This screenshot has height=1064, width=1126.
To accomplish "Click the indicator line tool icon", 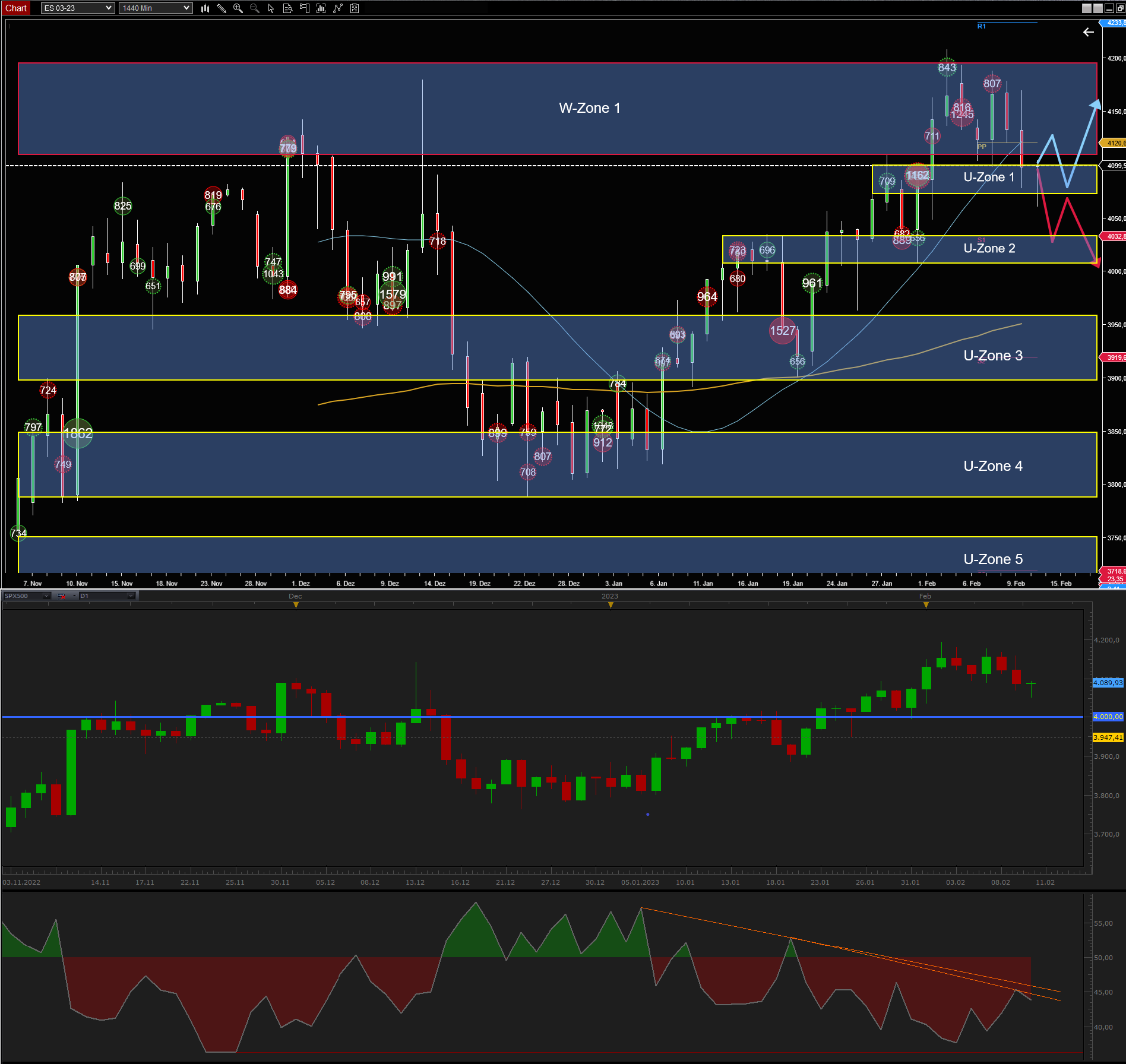I will click(x=339, y=8).
